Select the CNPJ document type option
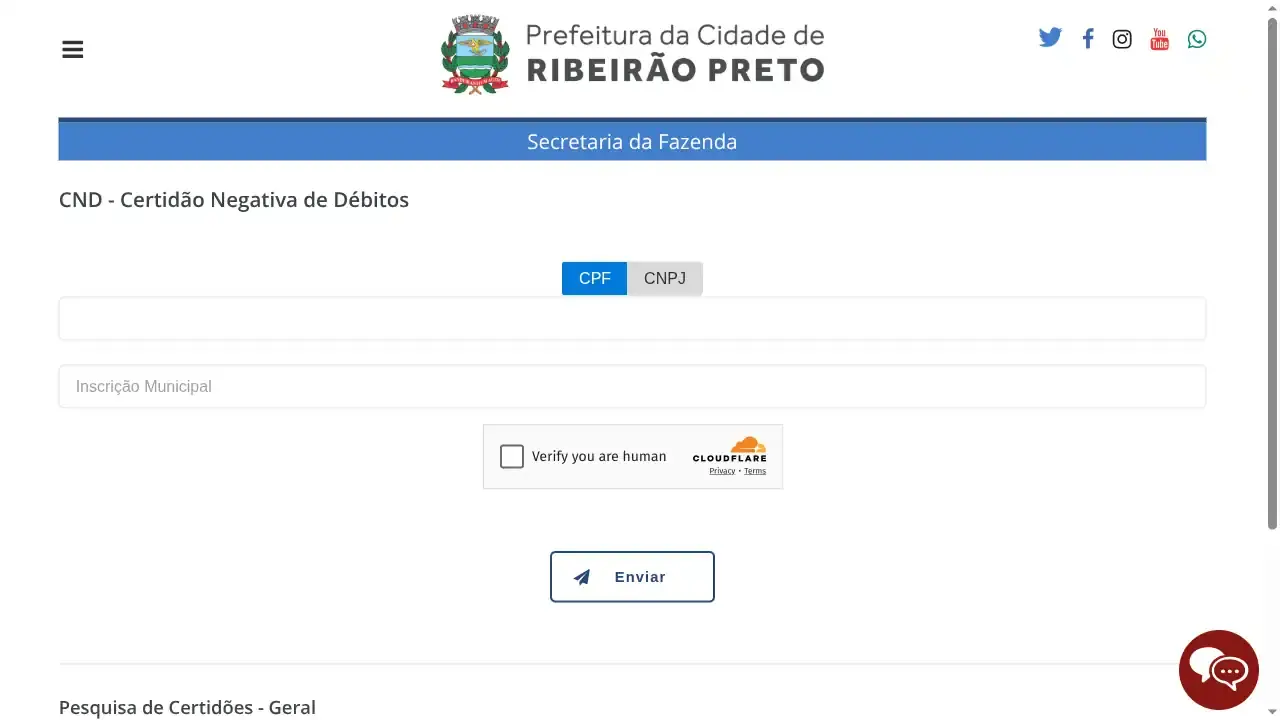This screenshot has width=1280, height=720. click(x=664, y=278)
